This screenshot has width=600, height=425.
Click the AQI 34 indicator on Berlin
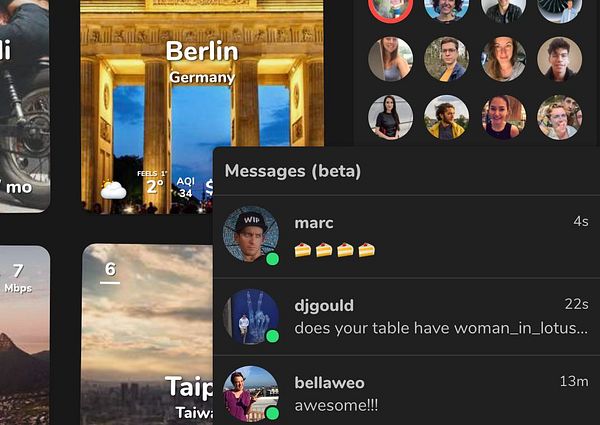tap(186, 187)
